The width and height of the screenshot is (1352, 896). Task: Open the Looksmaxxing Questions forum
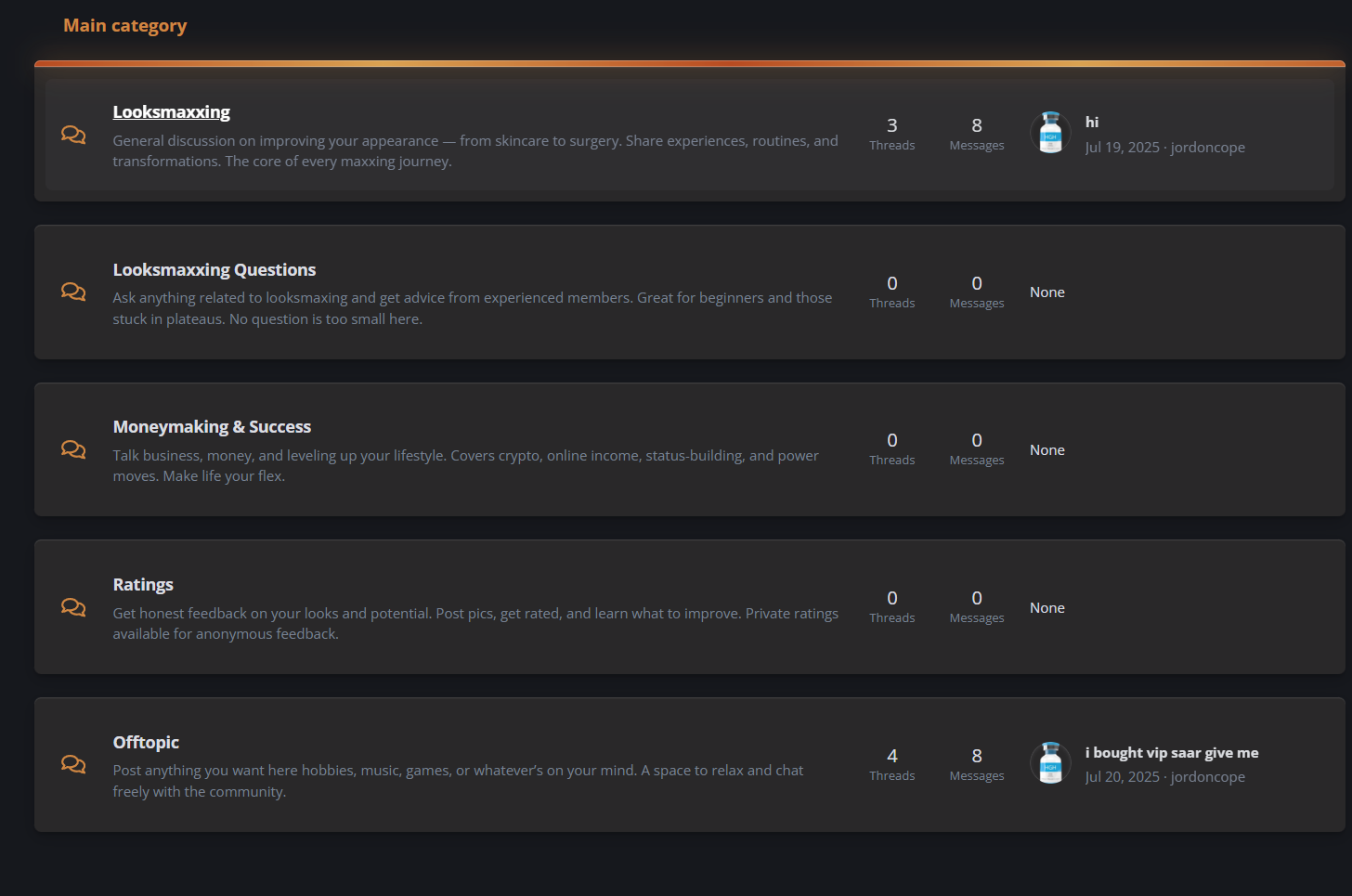pos(214,270)
